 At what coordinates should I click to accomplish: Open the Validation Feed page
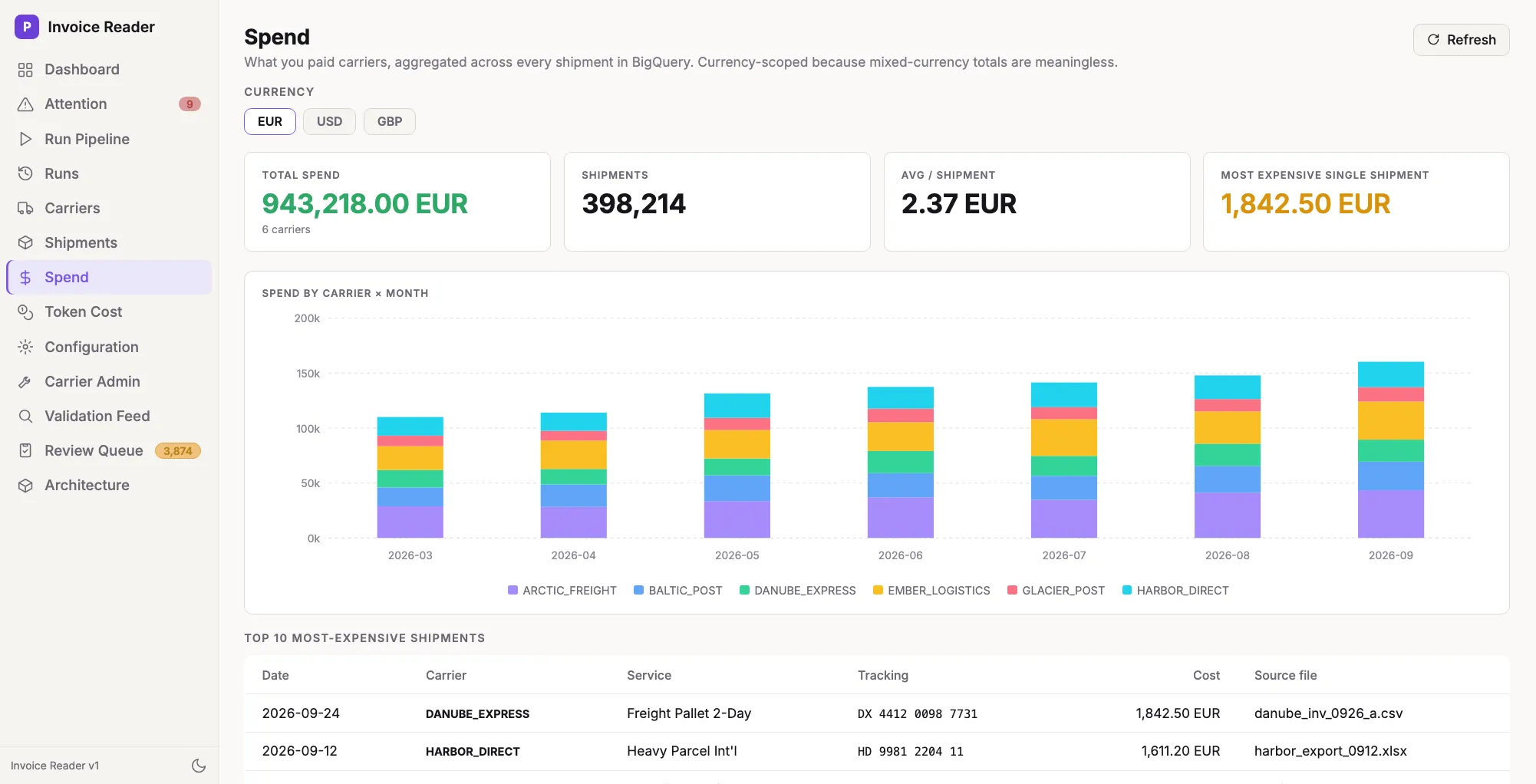coord(109,416)
